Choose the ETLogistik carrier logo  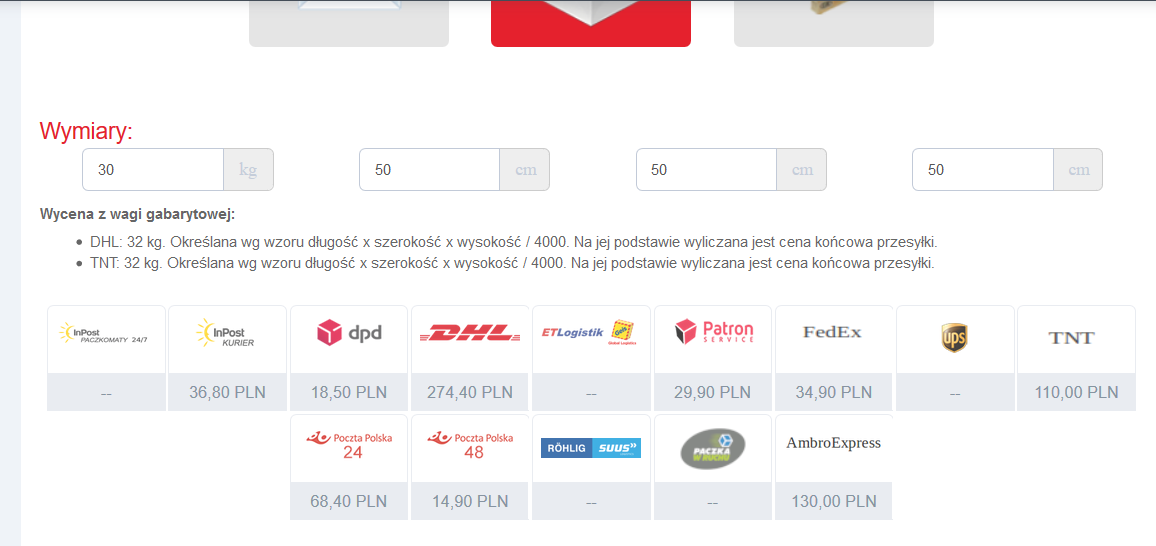[591, 333]
